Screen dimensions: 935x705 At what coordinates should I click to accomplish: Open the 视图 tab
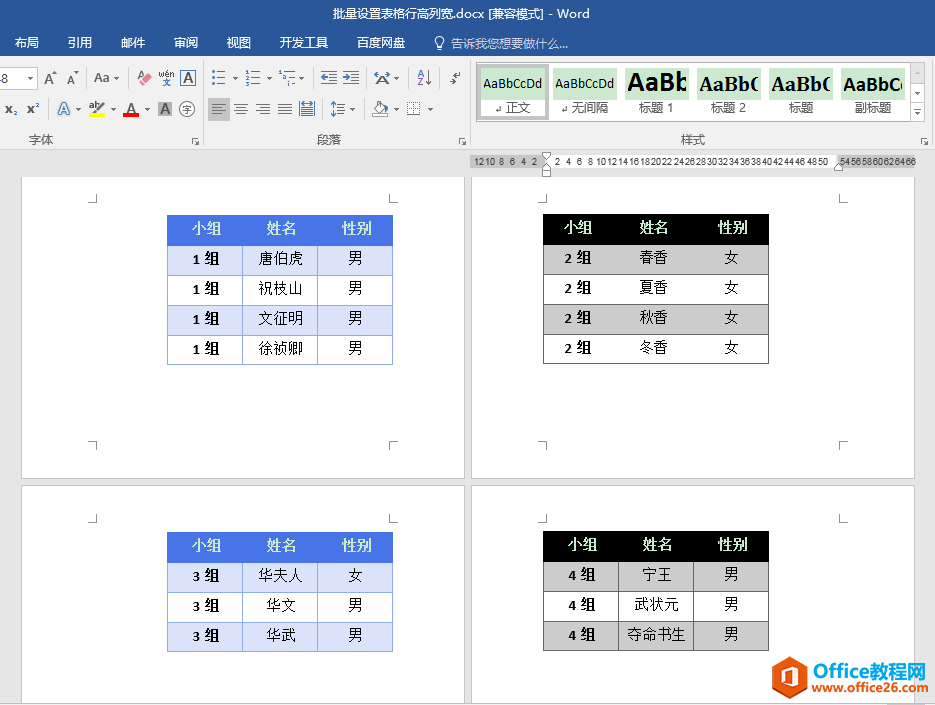[x=239, y=43]
